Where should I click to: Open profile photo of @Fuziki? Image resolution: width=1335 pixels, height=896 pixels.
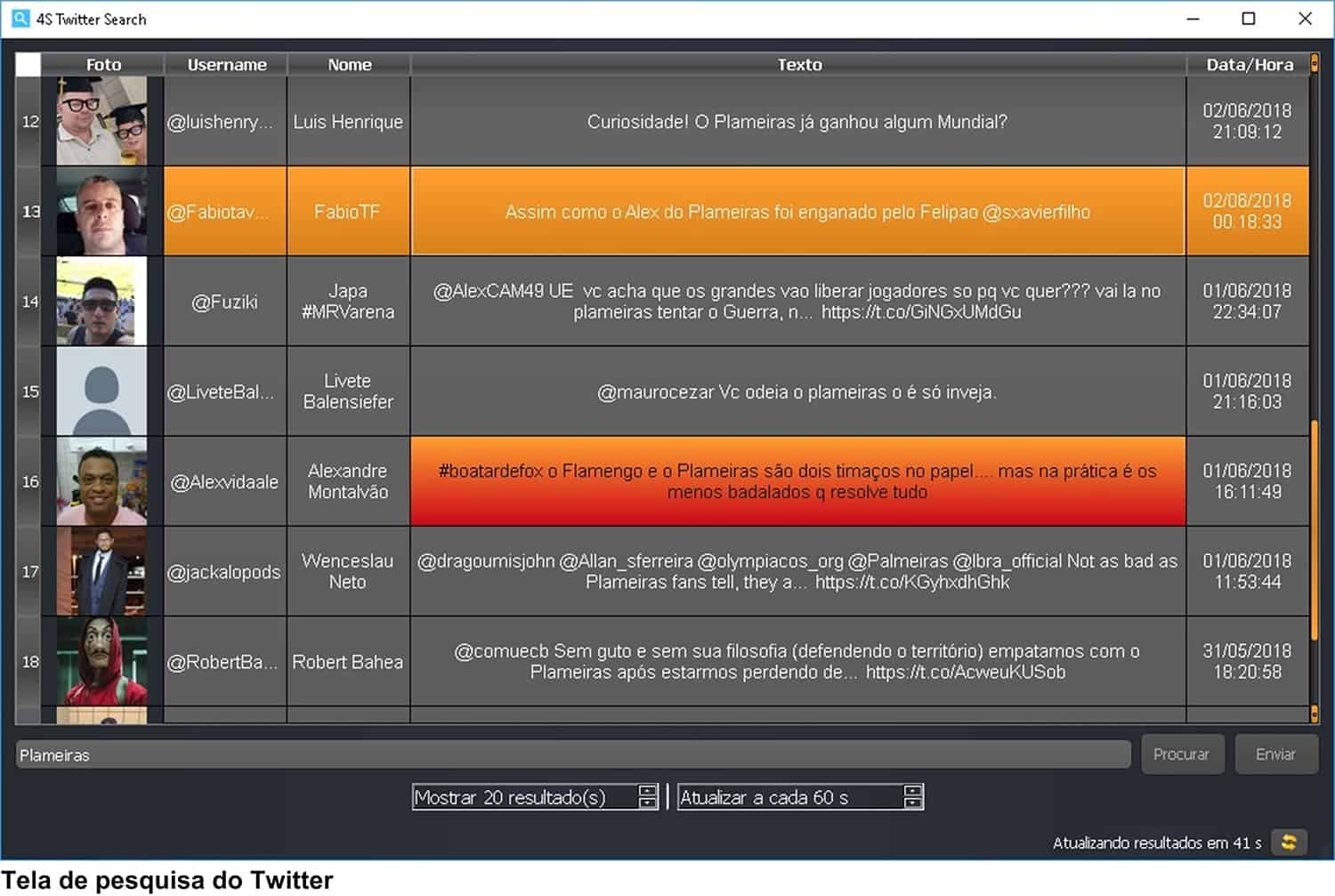coord(101,302)
